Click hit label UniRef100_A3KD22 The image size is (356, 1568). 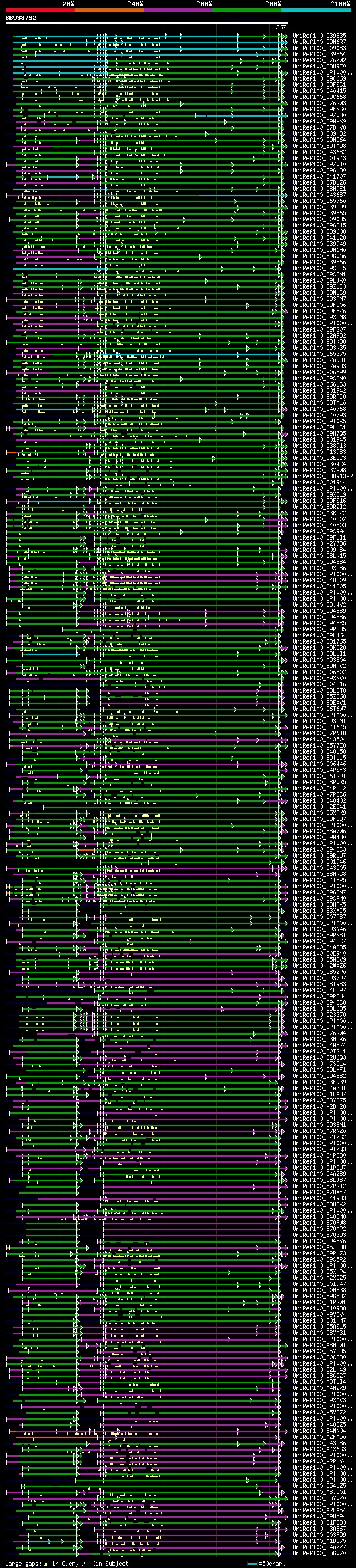pyautogui.click(x=319, y=513)
